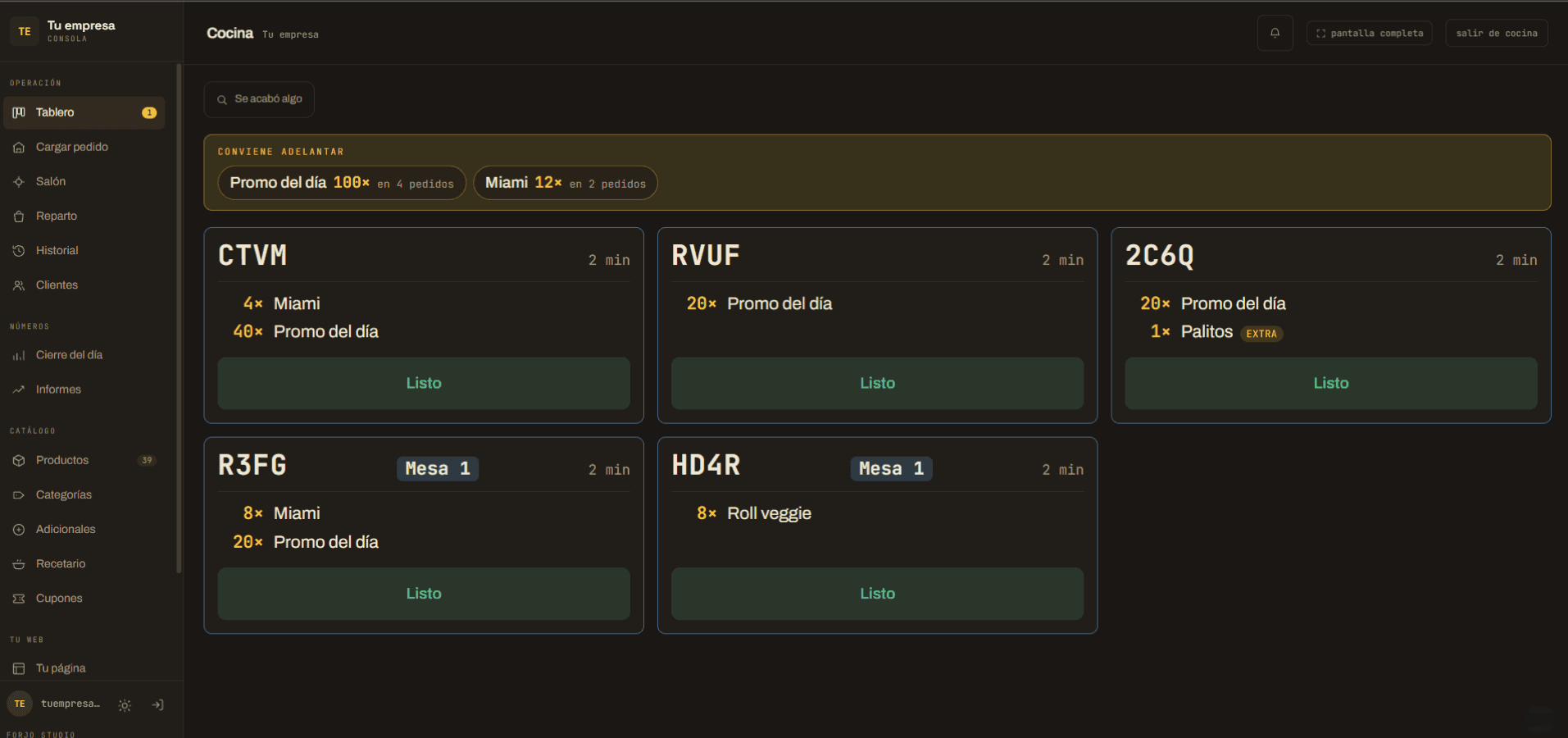Open the Clientes people icon

pos(19,285)
